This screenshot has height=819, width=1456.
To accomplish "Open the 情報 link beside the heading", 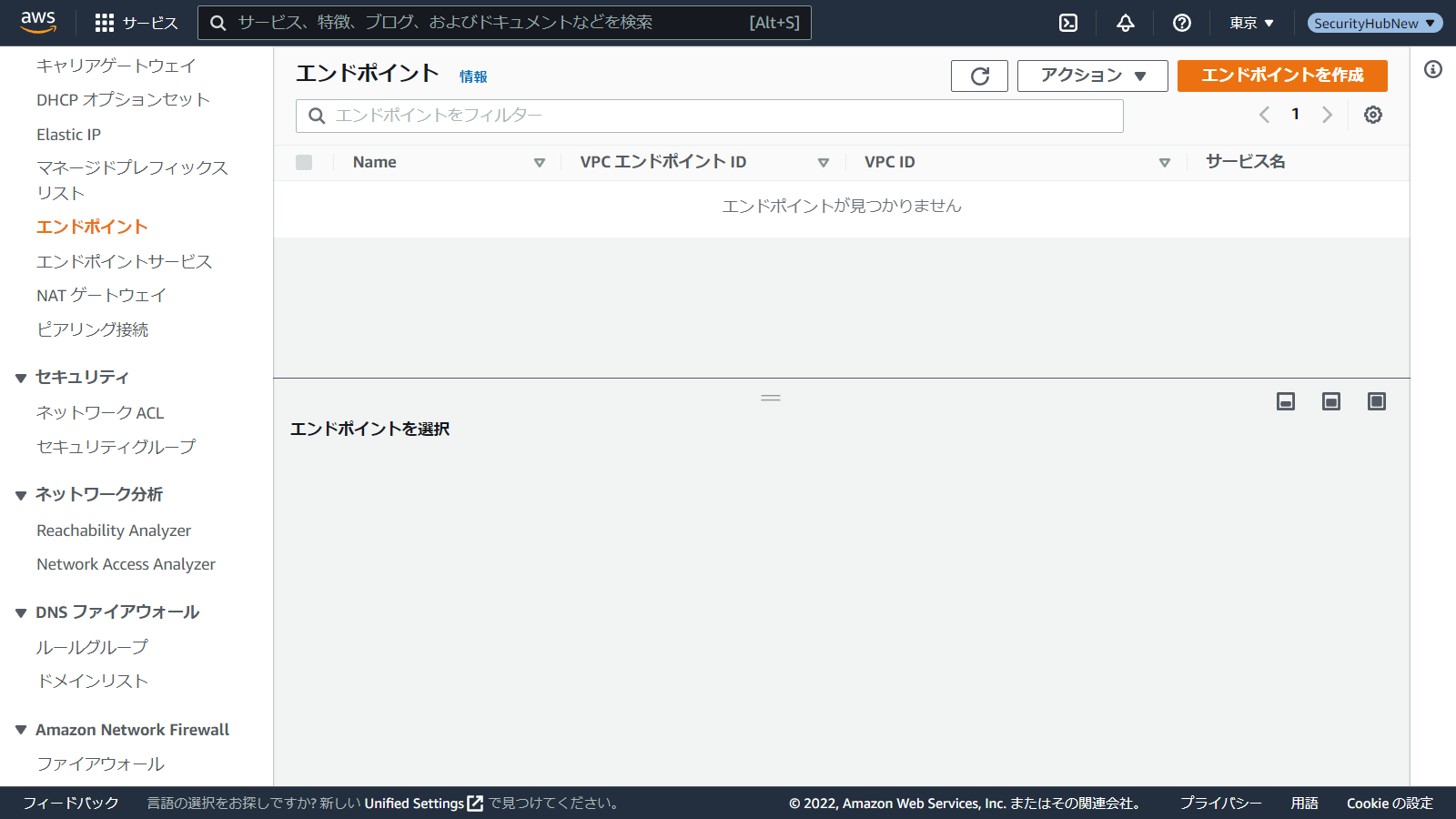I will click(473, 77).
